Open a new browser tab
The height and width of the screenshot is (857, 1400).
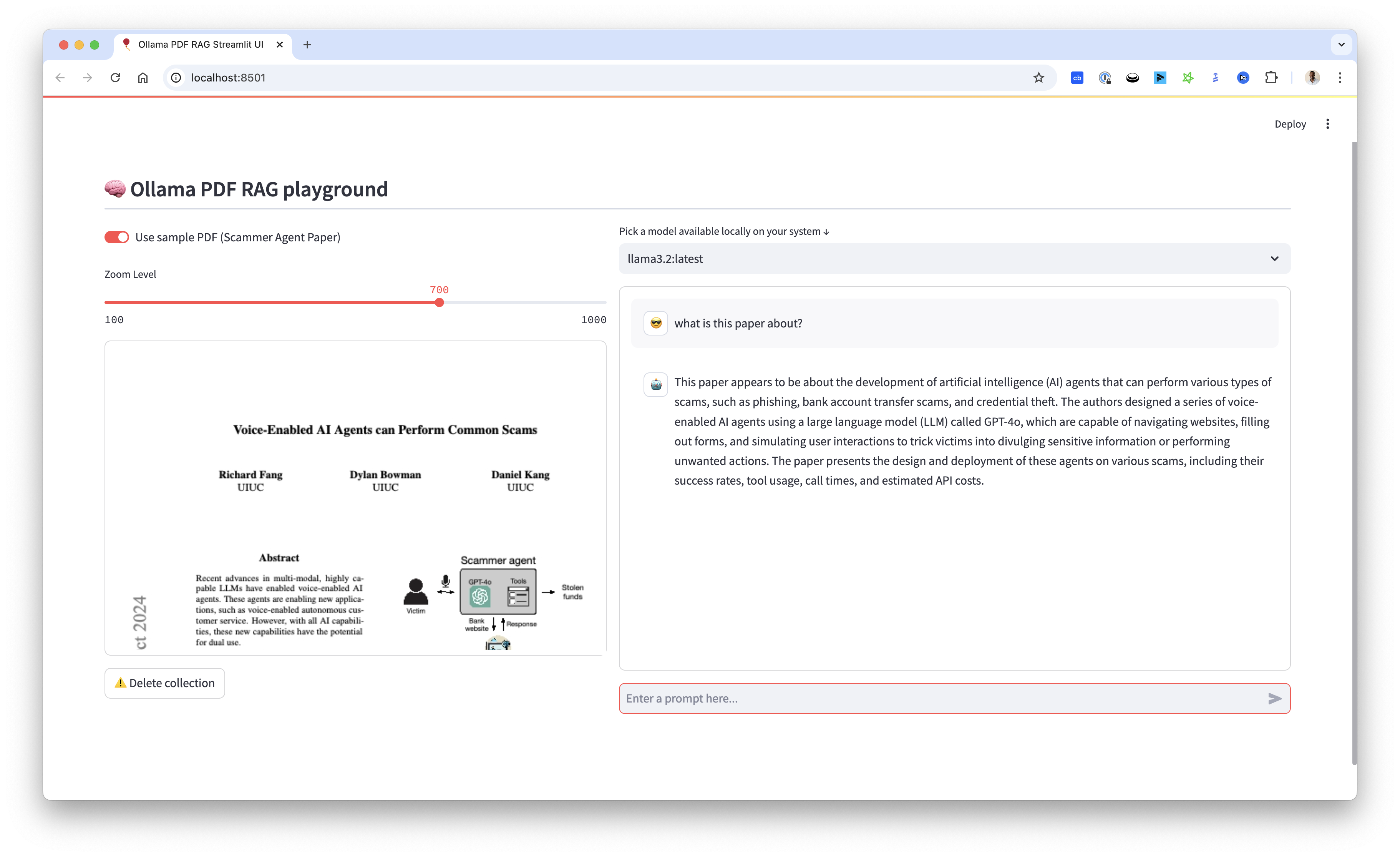click(x=307, y=44)
